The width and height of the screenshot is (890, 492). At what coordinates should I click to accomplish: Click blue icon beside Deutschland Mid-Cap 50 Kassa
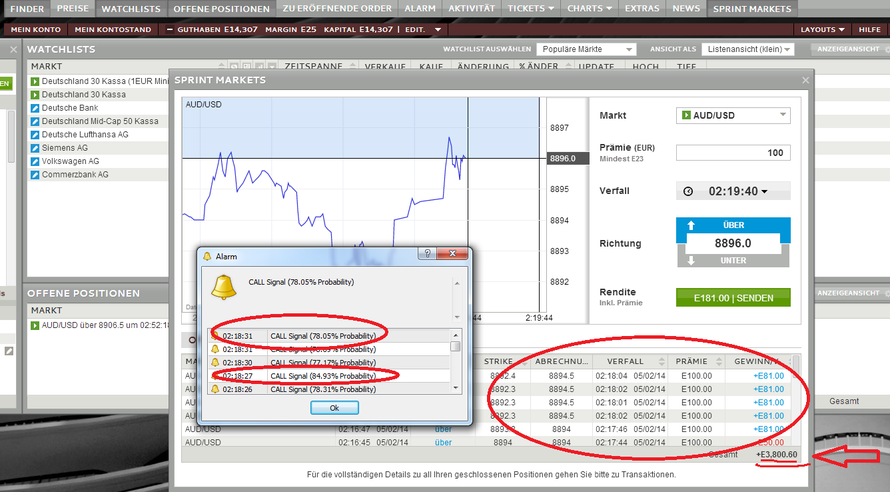tap(35, 121)
